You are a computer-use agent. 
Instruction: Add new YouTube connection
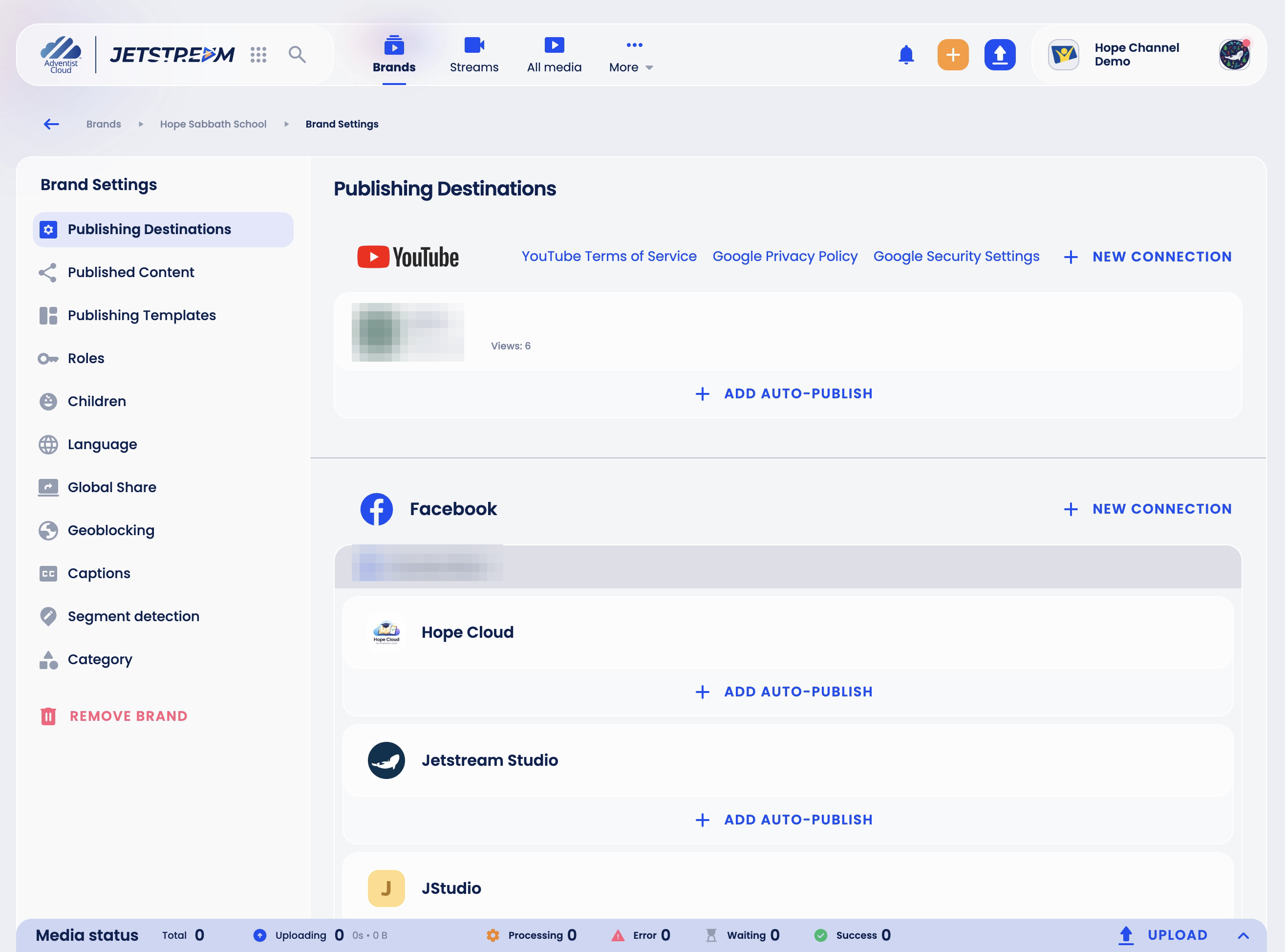tap(1147, 257)
